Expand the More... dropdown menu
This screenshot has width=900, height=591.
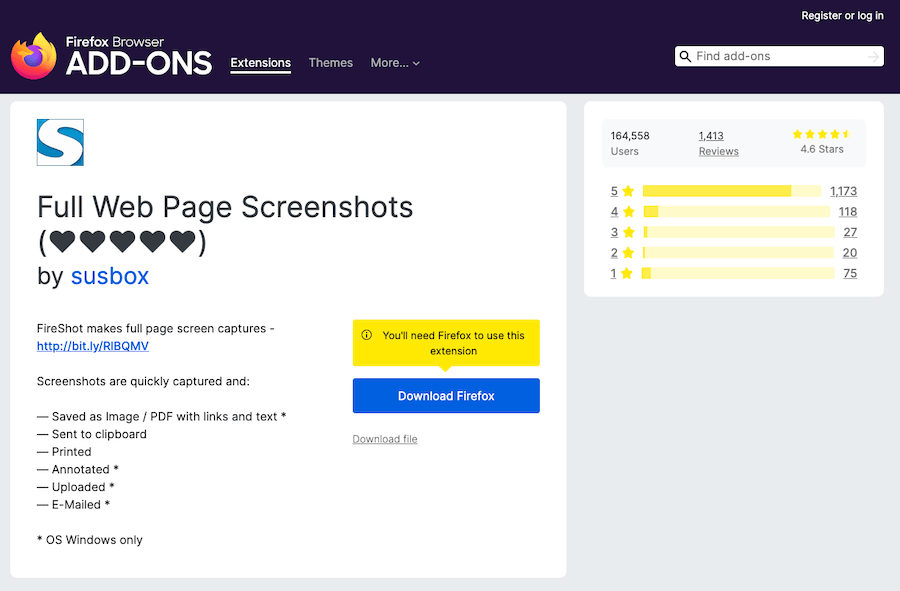click(395, 63)
